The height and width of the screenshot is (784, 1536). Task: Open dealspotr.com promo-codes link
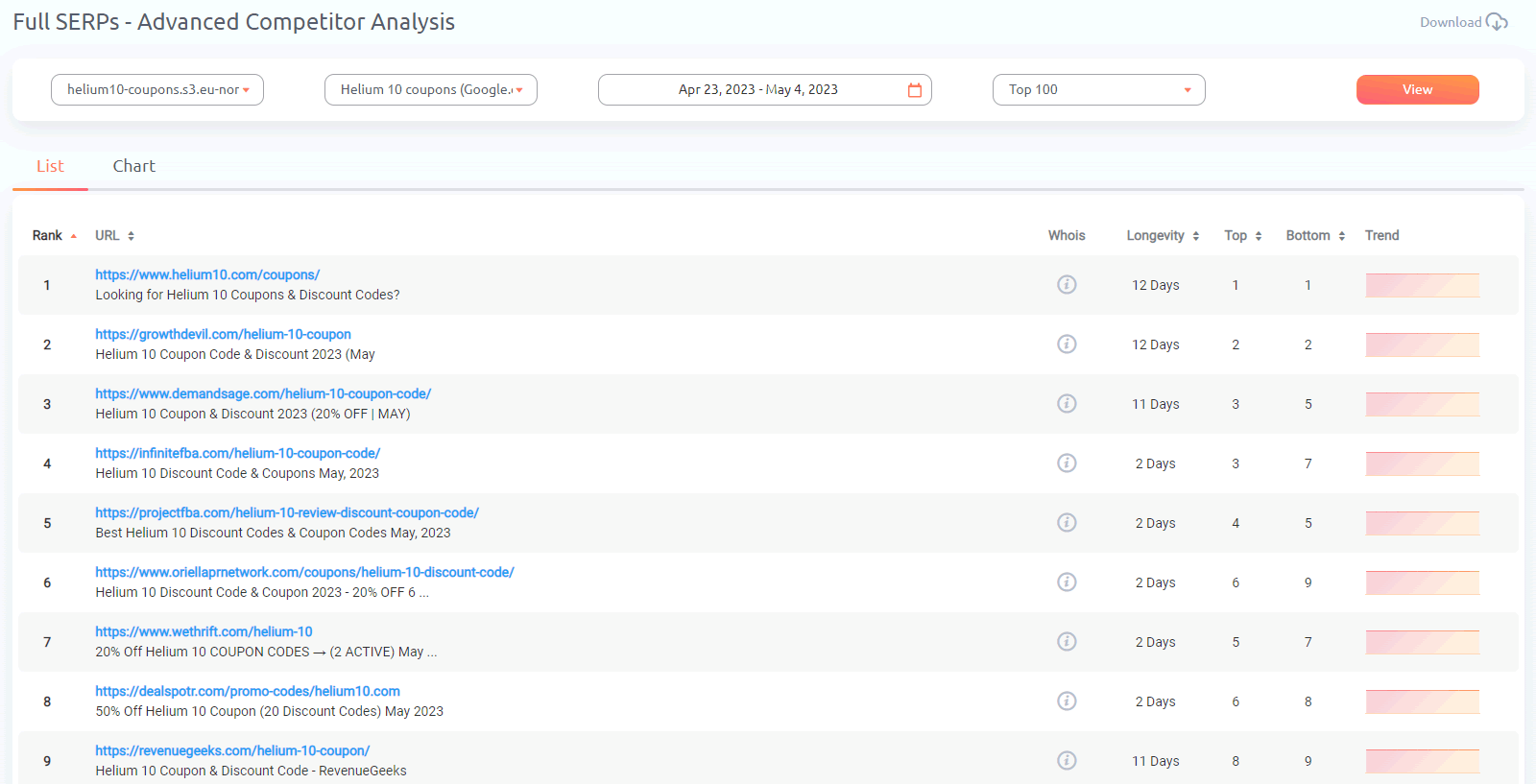click(x=248, y=691)
